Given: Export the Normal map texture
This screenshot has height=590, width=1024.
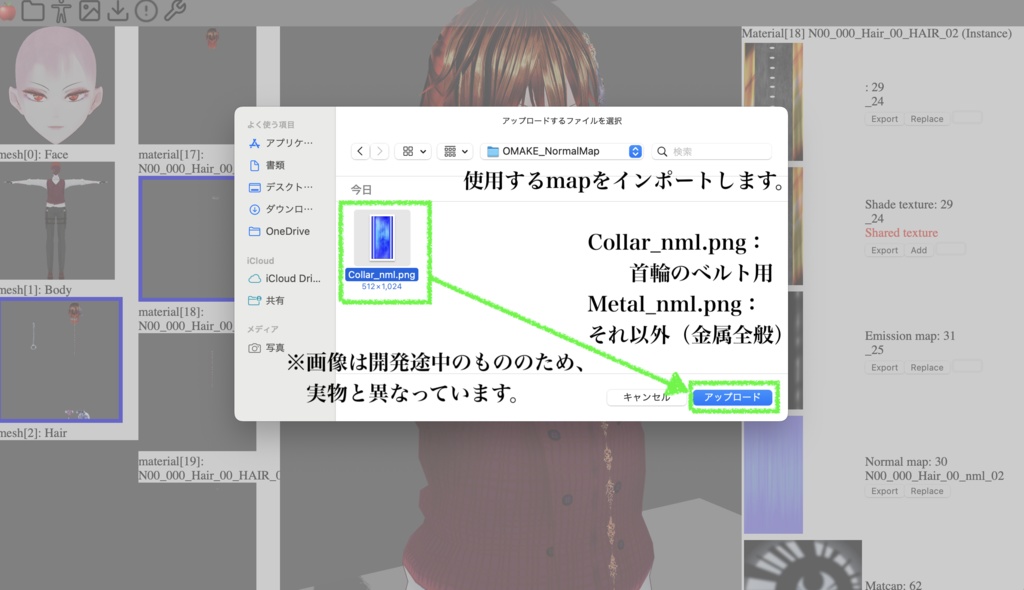Looking at the screenshot, I should [x=883, y=491].
